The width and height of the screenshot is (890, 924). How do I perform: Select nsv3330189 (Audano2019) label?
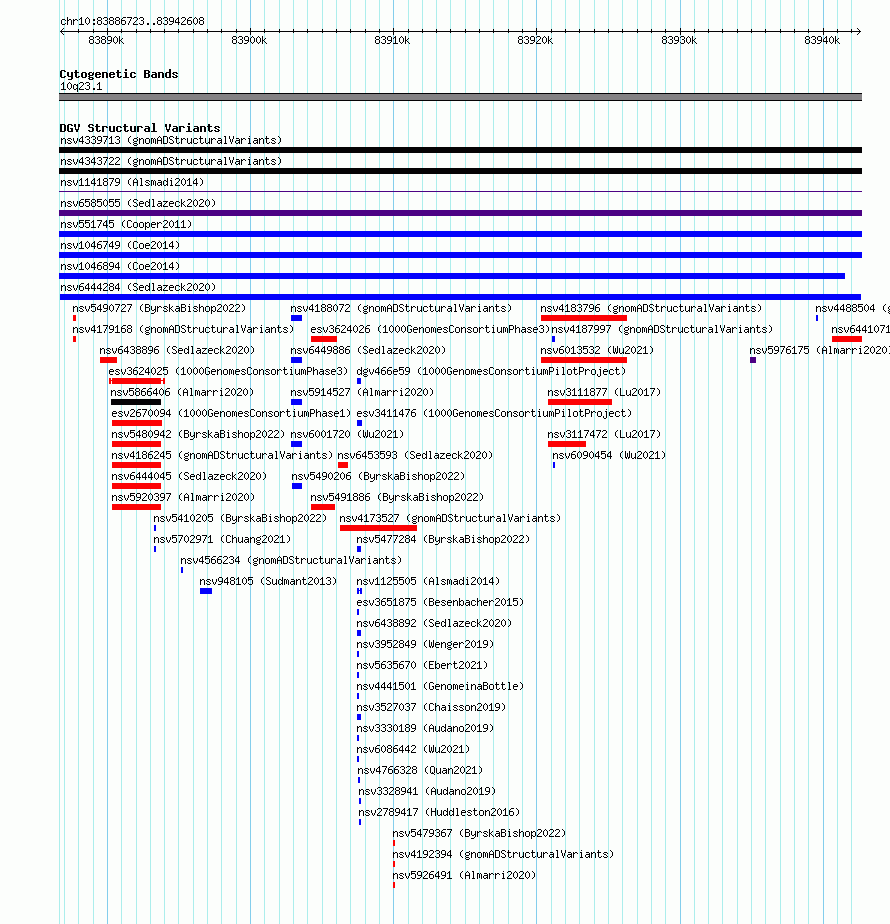(x=426, y=728)
